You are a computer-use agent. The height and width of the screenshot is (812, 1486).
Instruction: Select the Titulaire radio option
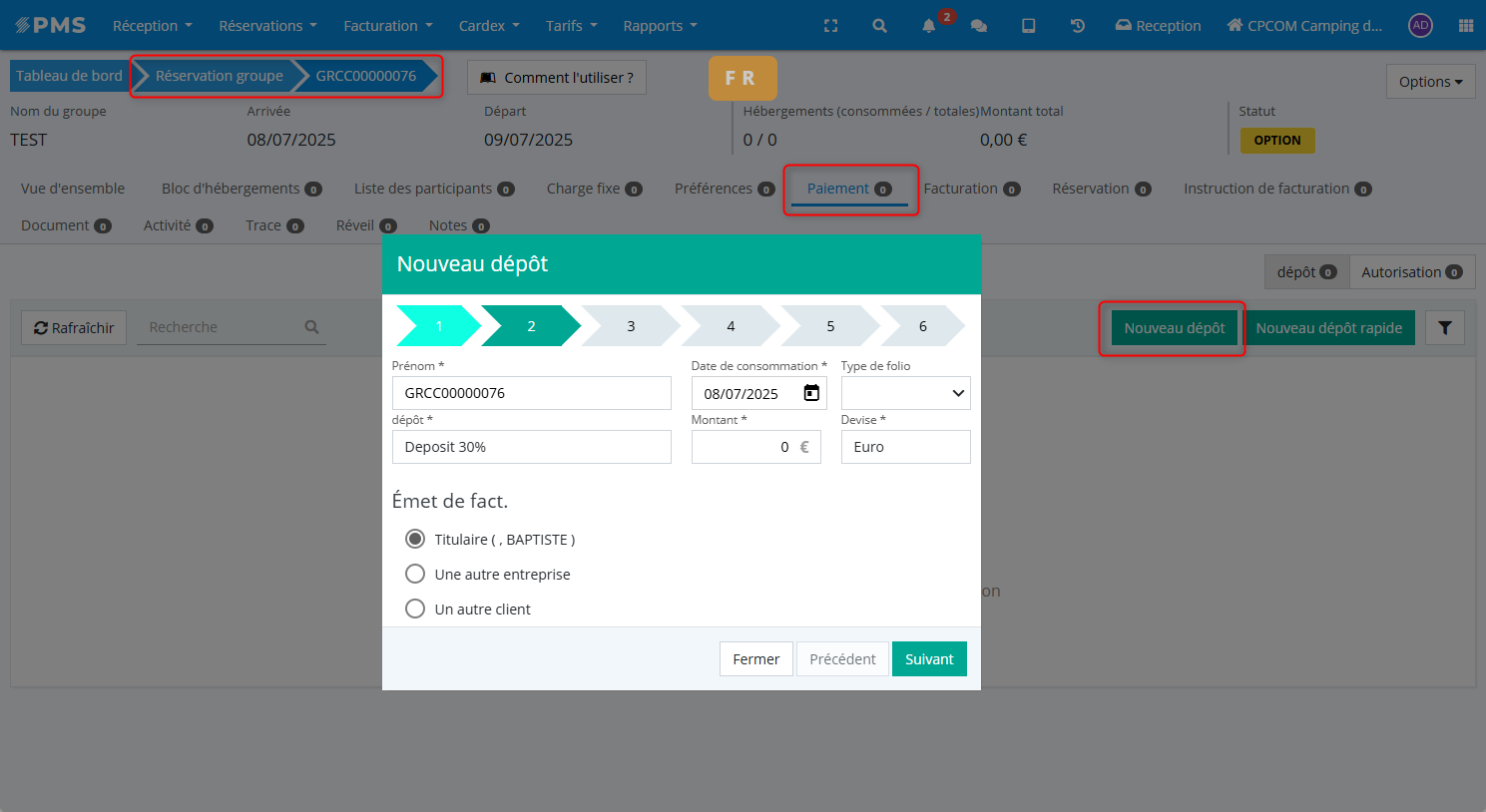click(415, 539)
